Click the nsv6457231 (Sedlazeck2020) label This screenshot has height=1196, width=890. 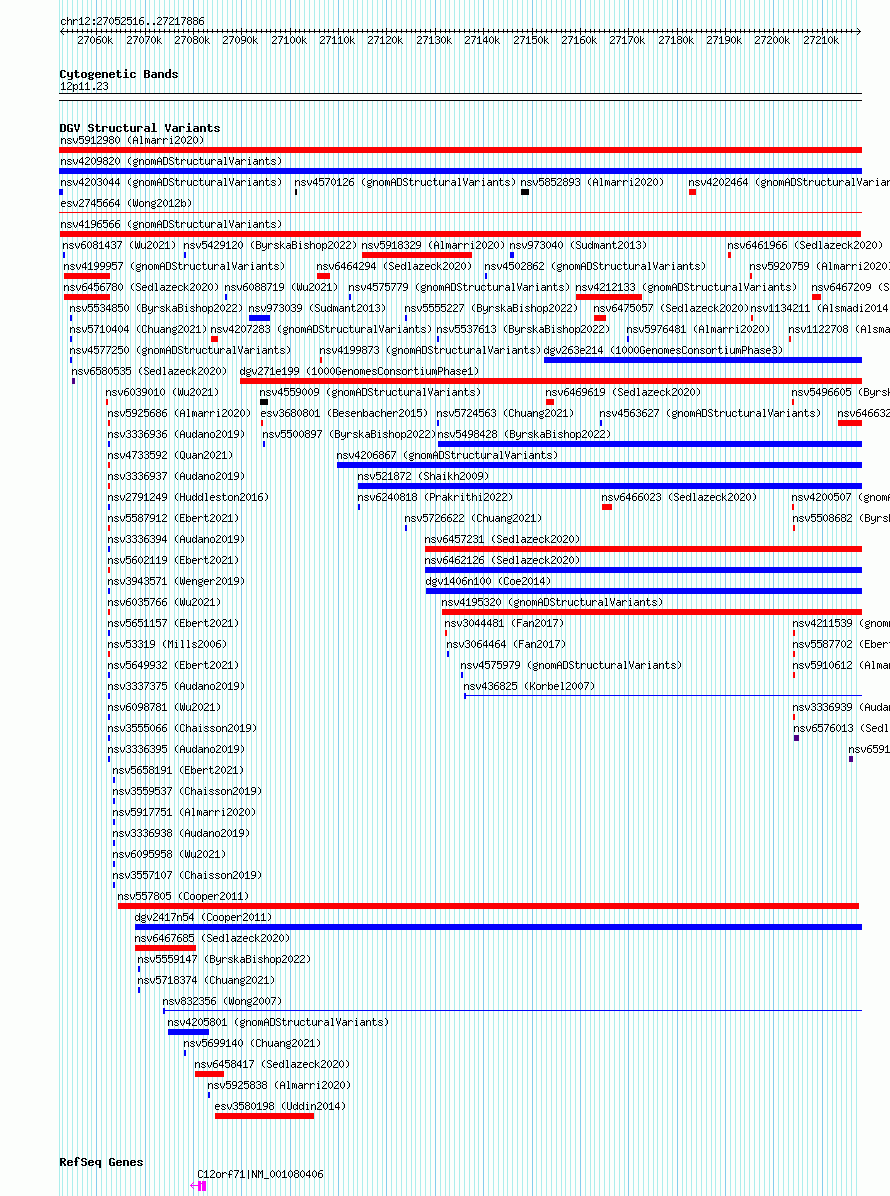(503, 539)
